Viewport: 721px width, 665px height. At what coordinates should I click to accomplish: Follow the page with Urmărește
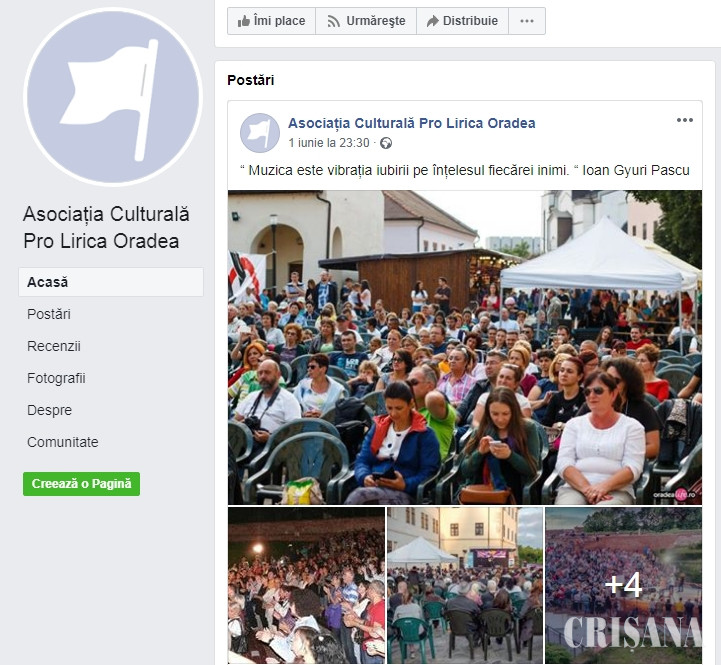click(x=366, y=21)
